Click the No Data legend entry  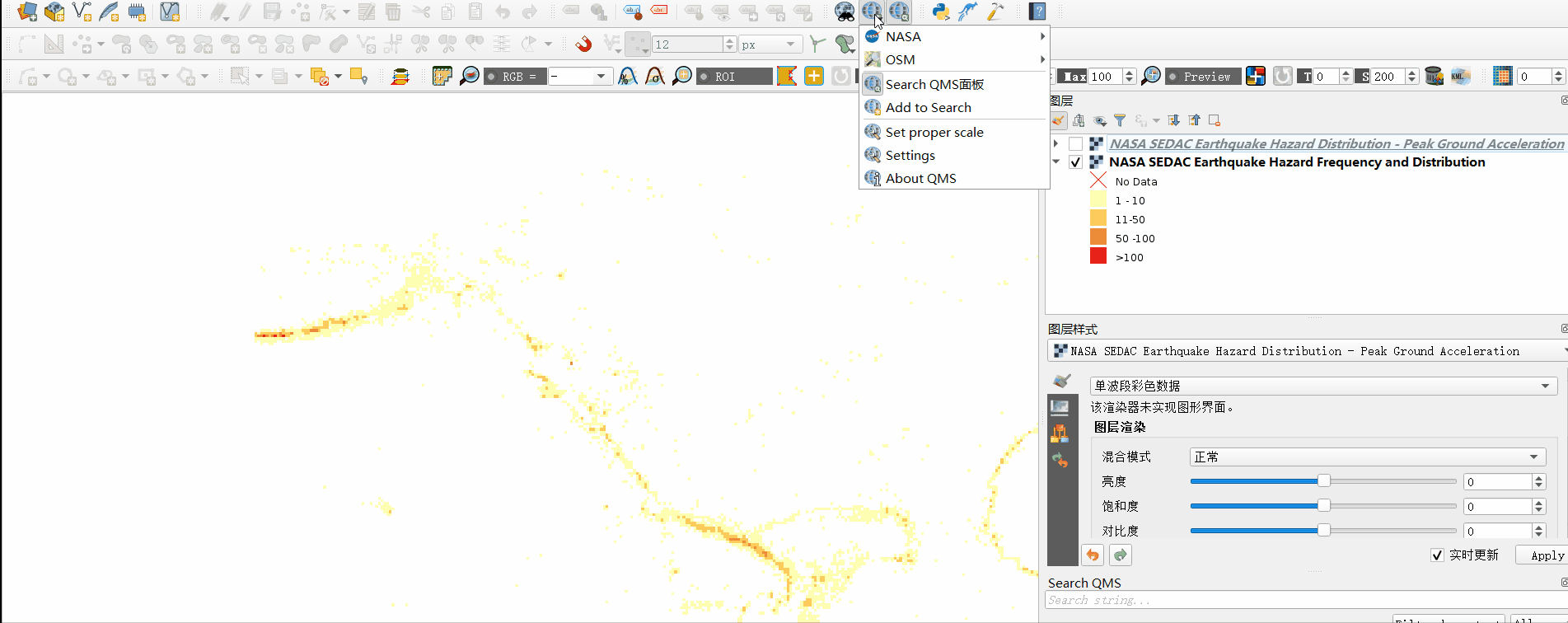[x=1124, y=181]
